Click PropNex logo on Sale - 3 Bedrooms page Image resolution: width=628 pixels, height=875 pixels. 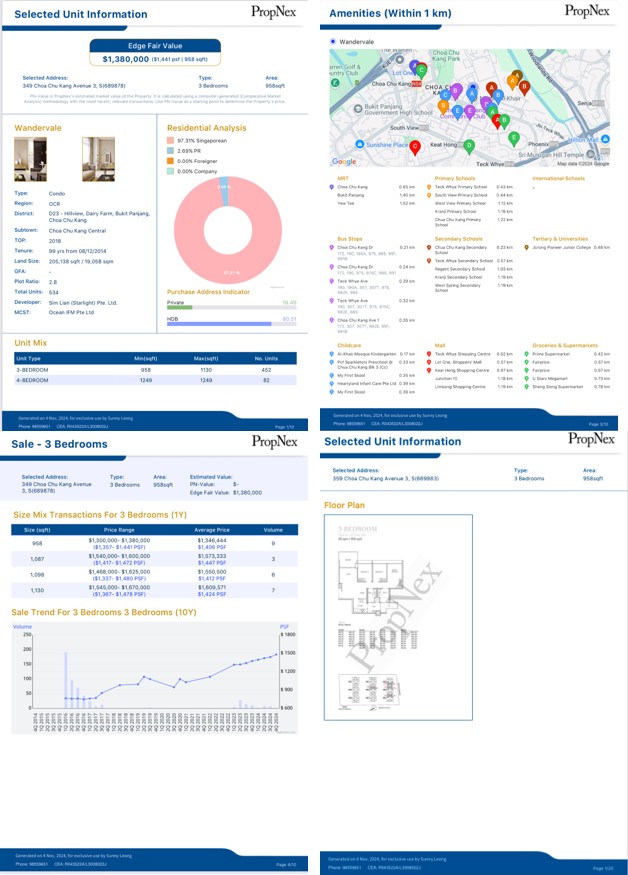coord(274,441)
